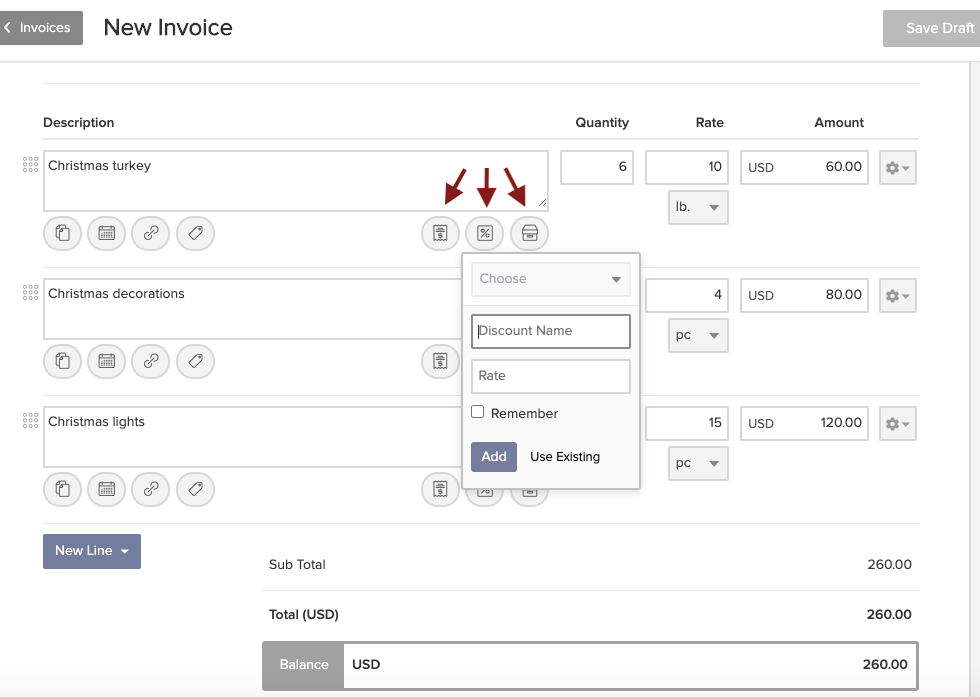Open the gear menu for Christmas decorations row
Viewport: 980px width, 697px height.
pos(898,296)
